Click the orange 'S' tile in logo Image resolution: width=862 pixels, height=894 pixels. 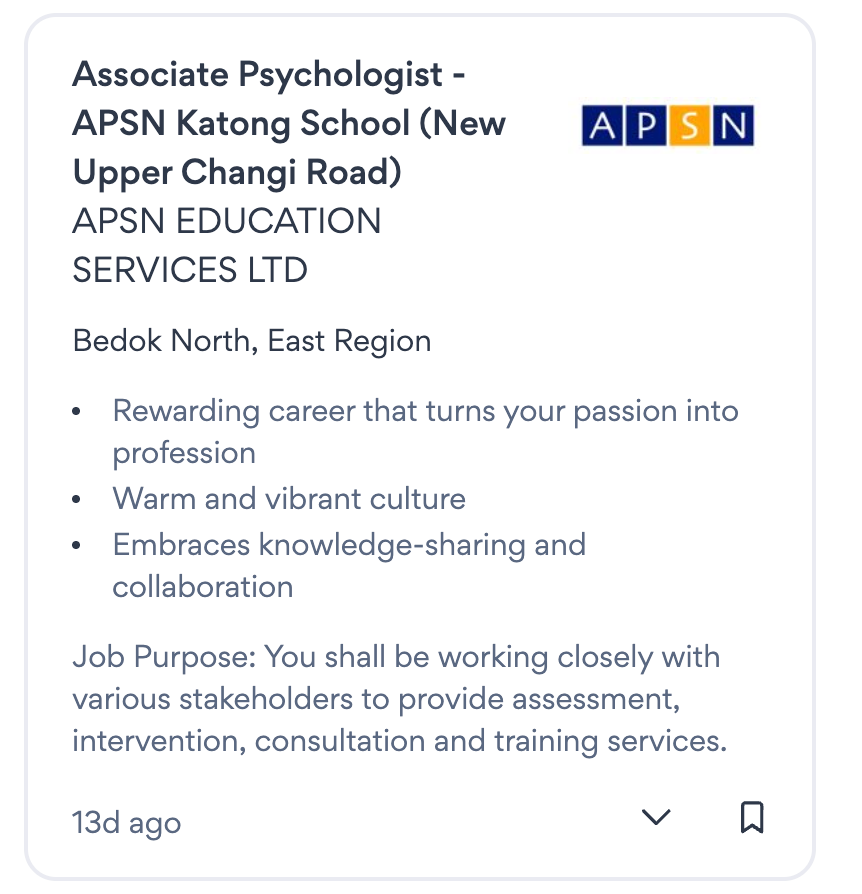coord(688,127)
